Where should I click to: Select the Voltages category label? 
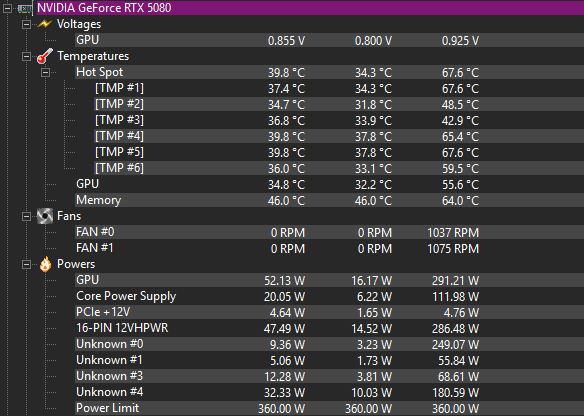tap(79, 24)
